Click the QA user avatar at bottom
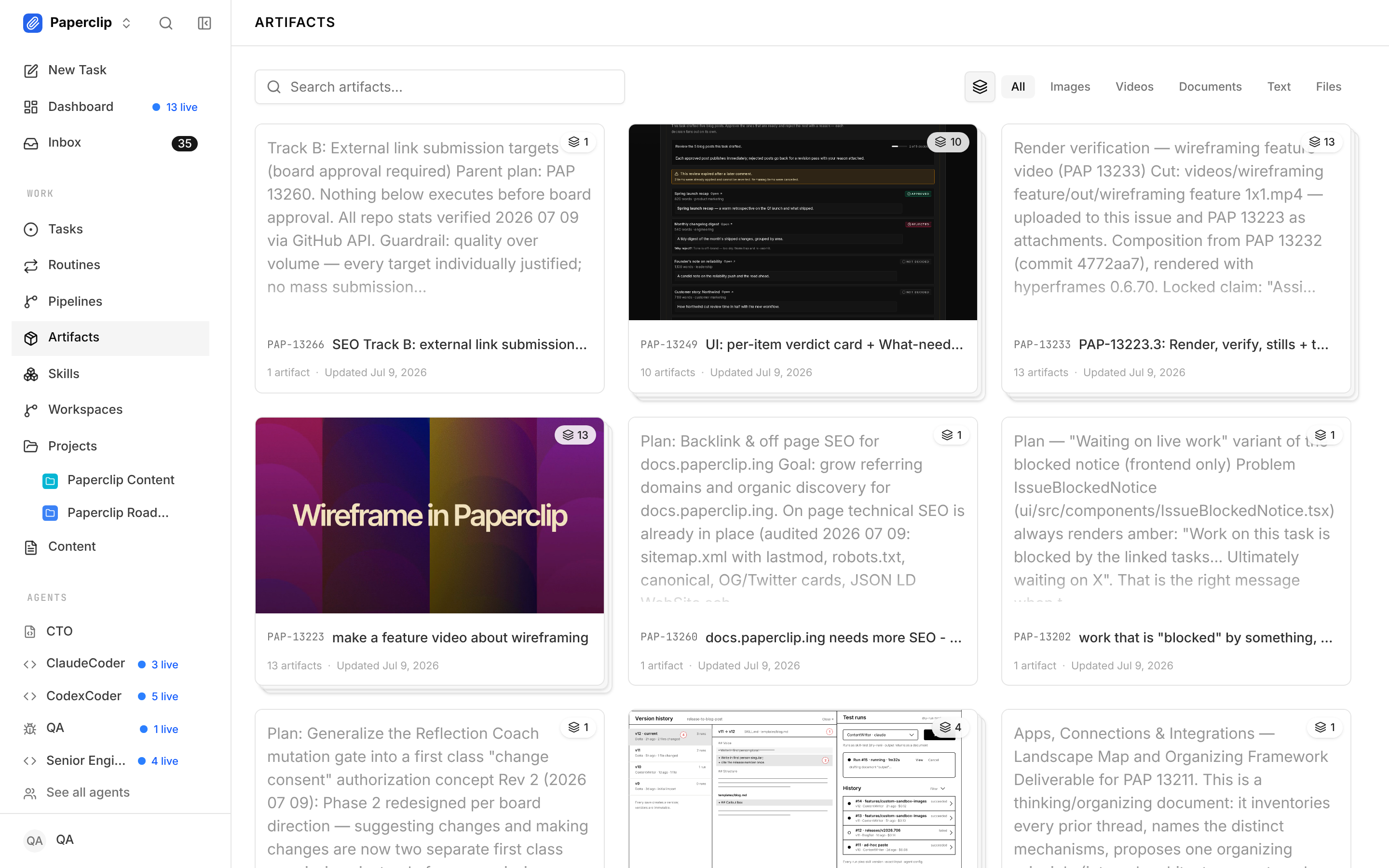 (x=34, y=841)
